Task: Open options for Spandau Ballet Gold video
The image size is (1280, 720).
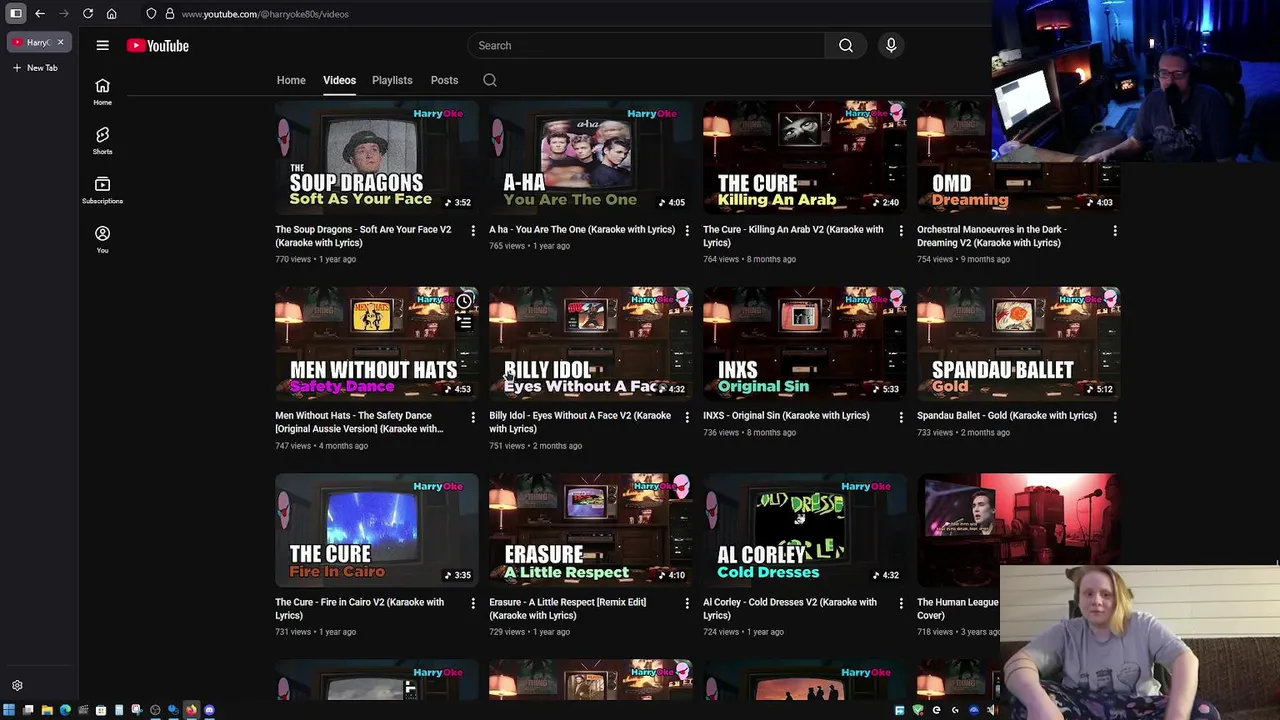Action: coord(1115,417)
